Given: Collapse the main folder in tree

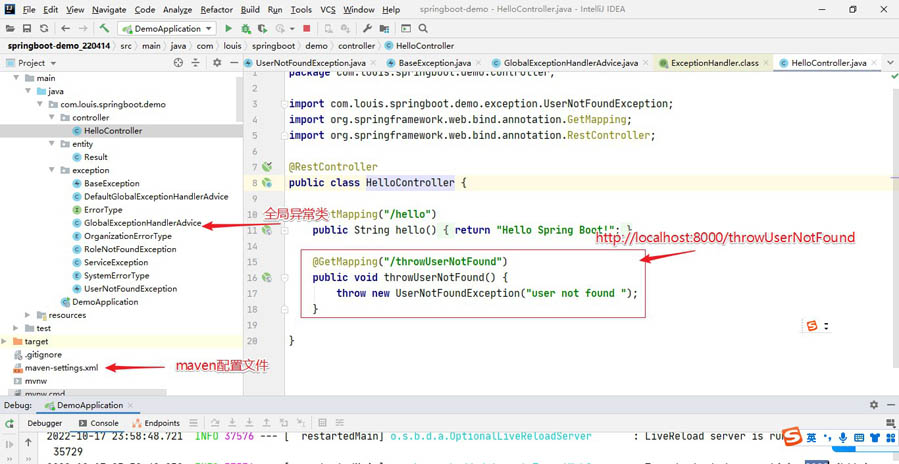Looking at the screenshot, I should click(17, 78).
